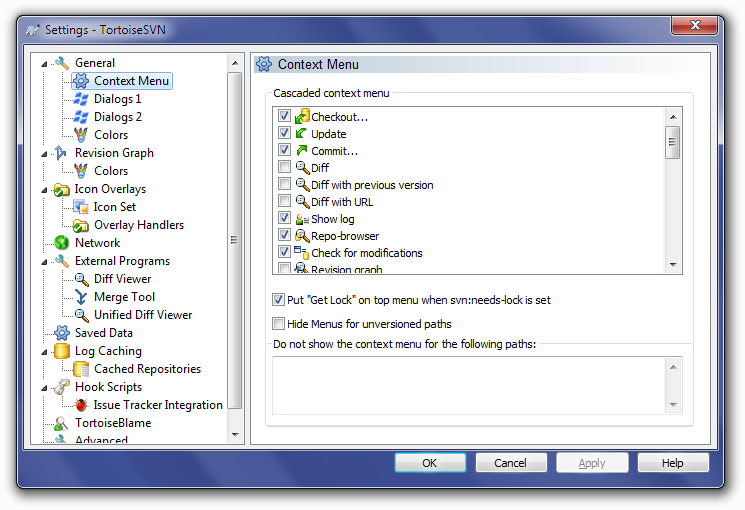Check the Diff with URL checkbox
This screenshot has height=510, width=745.
(x=284, y=201)
